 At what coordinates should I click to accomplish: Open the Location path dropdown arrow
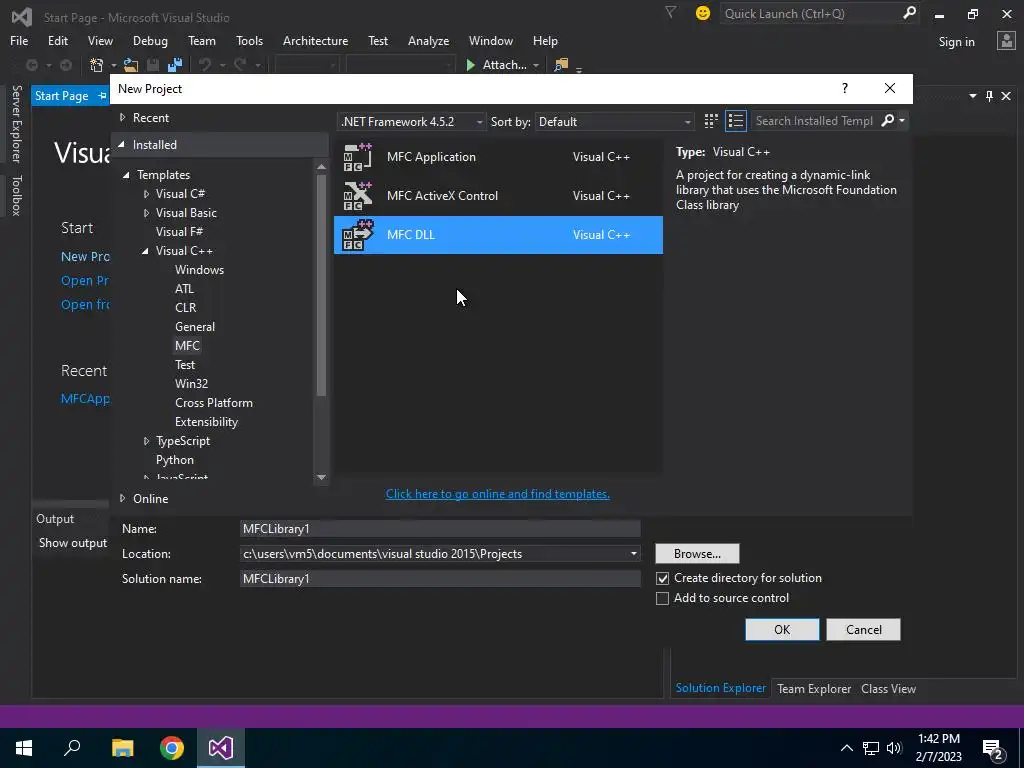pos(633,554)
